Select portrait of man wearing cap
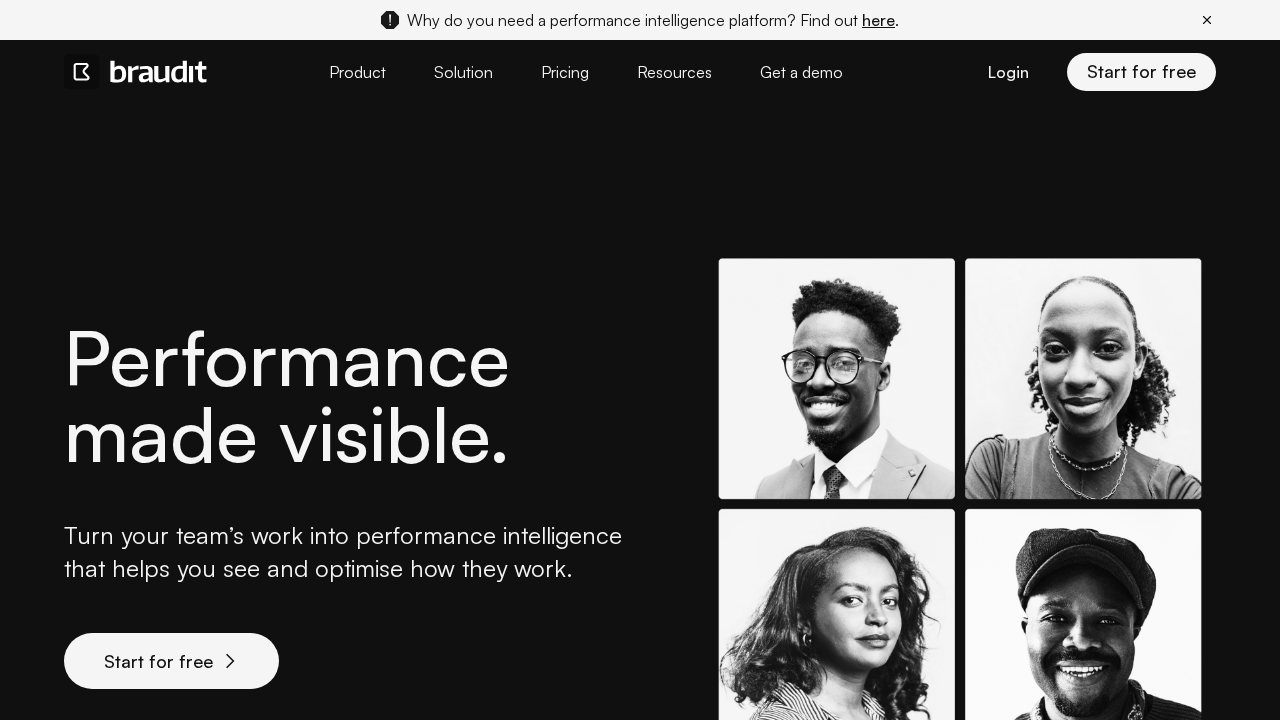 [x=1083, y=614]
